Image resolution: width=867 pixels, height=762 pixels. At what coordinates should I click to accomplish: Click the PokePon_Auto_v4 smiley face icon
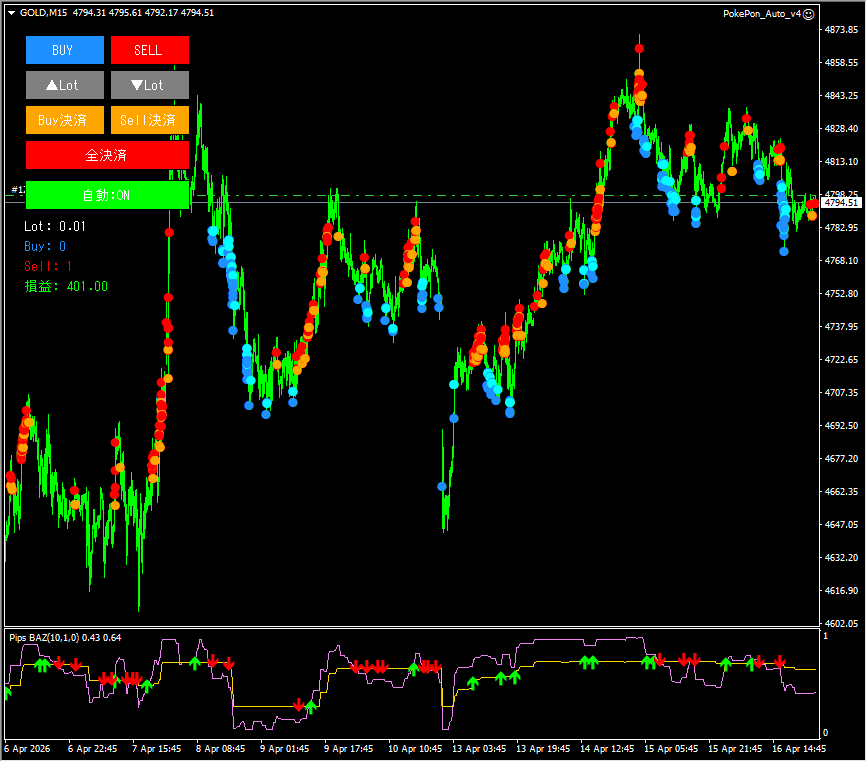[809, 13]
